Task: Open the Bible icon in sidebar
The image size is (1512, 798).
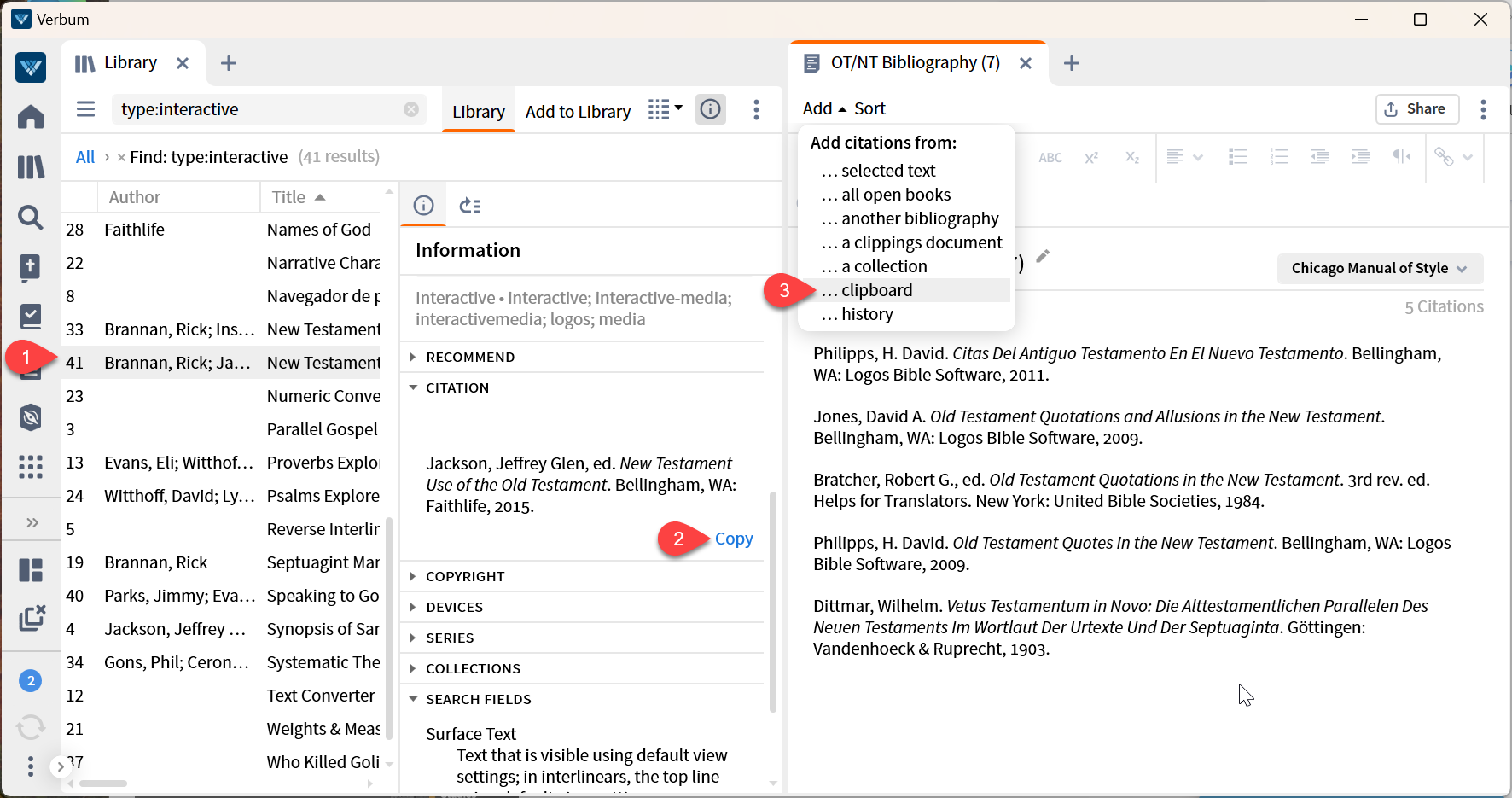Action: pos(31,267)
